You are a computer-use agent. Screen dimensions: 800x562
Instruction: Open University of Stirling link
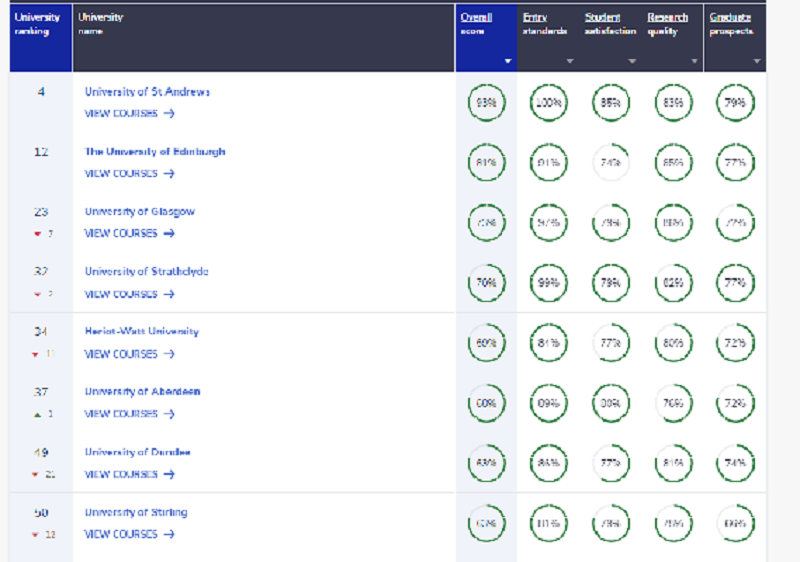pyautogui.click(x=136, y=512)
